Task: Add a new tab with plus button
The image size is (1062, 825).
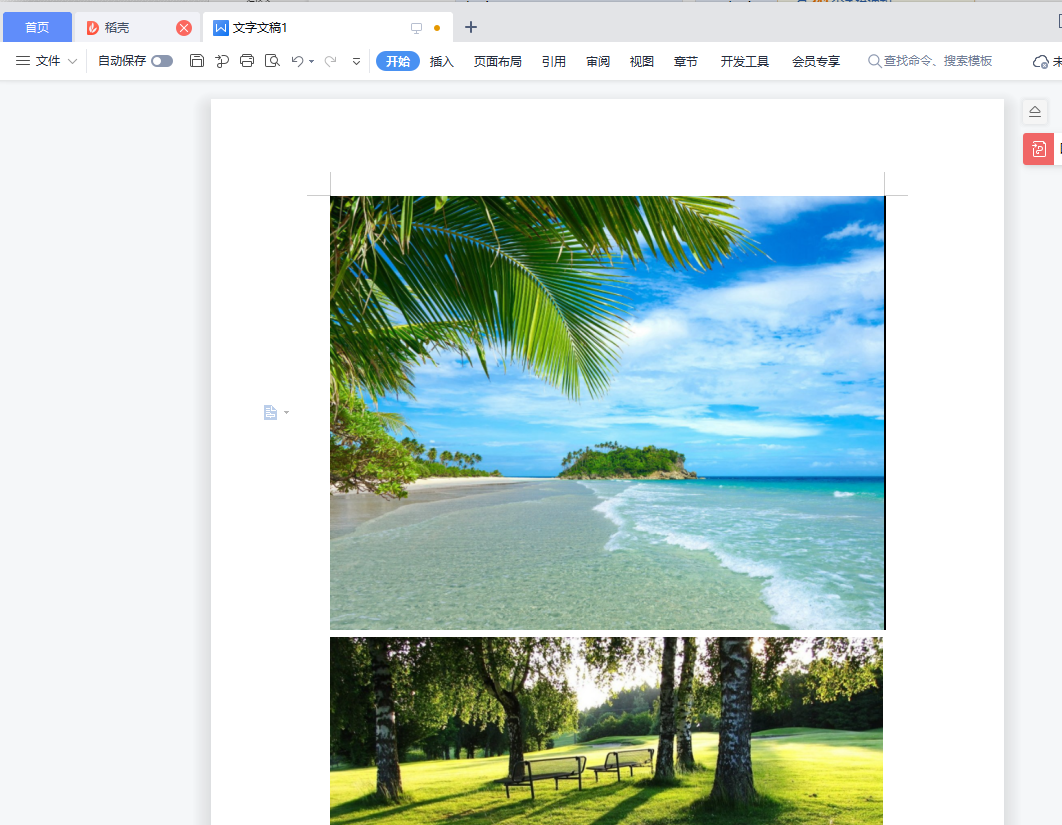Action: 471,27
